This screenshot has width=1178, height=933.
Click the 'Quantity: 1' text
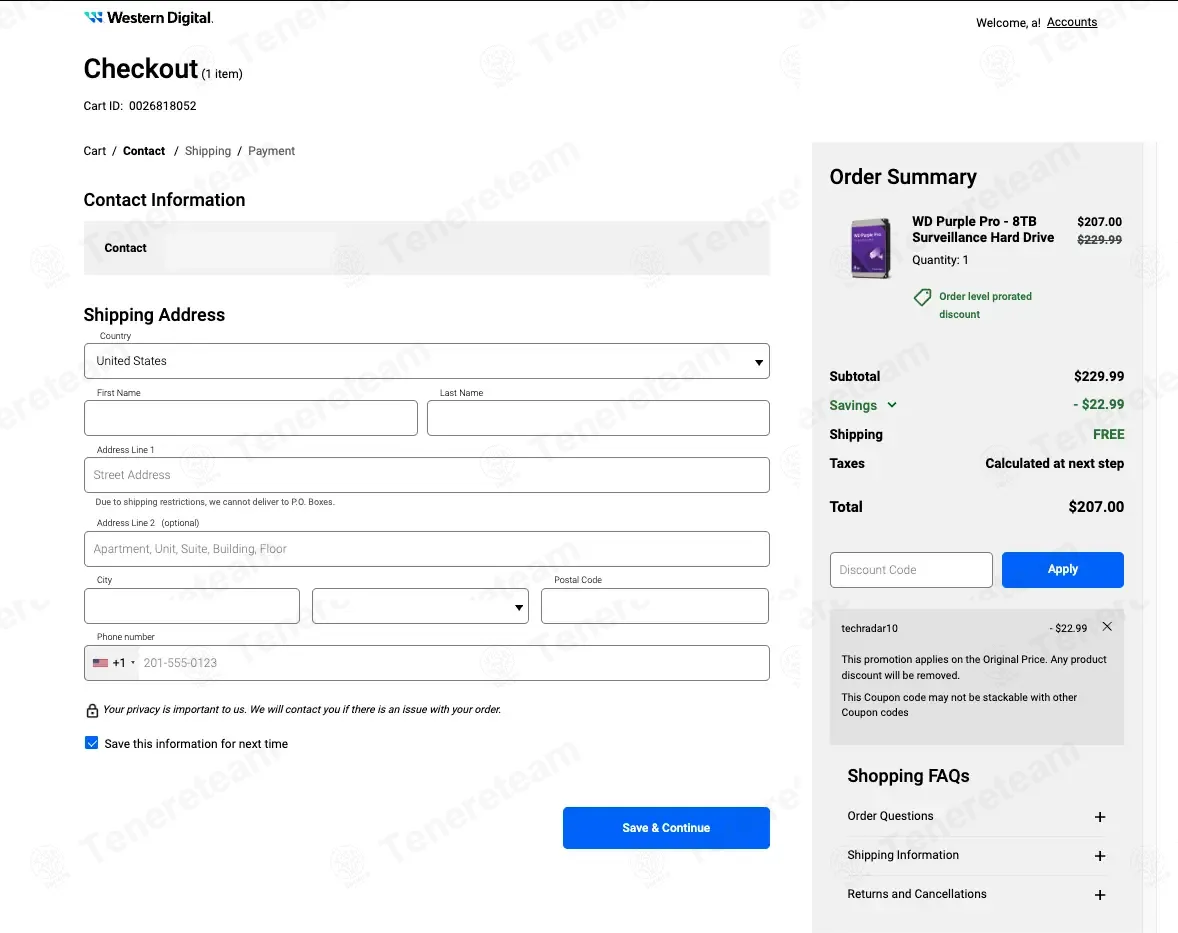[x=940, y=260]
